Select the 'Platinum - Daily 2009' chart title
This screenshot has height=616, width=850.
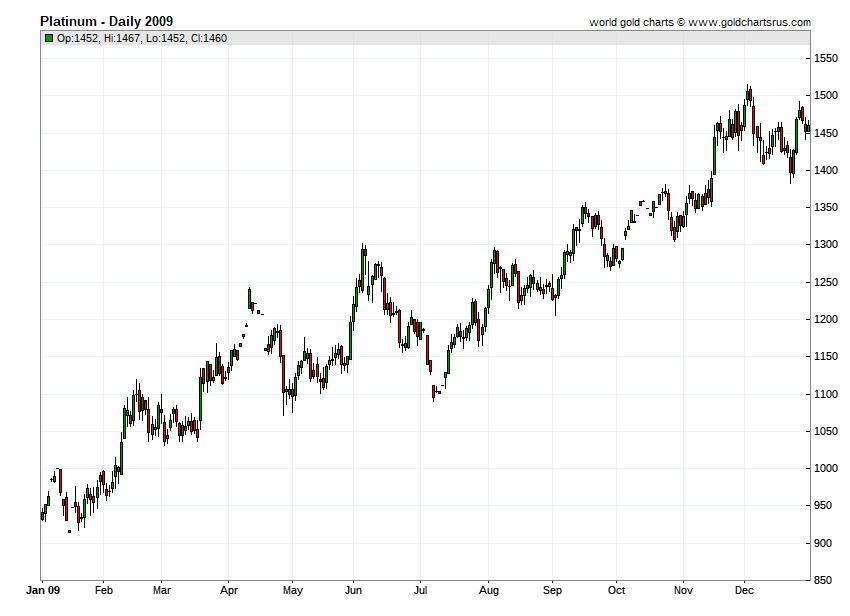[x=106, y=22]
